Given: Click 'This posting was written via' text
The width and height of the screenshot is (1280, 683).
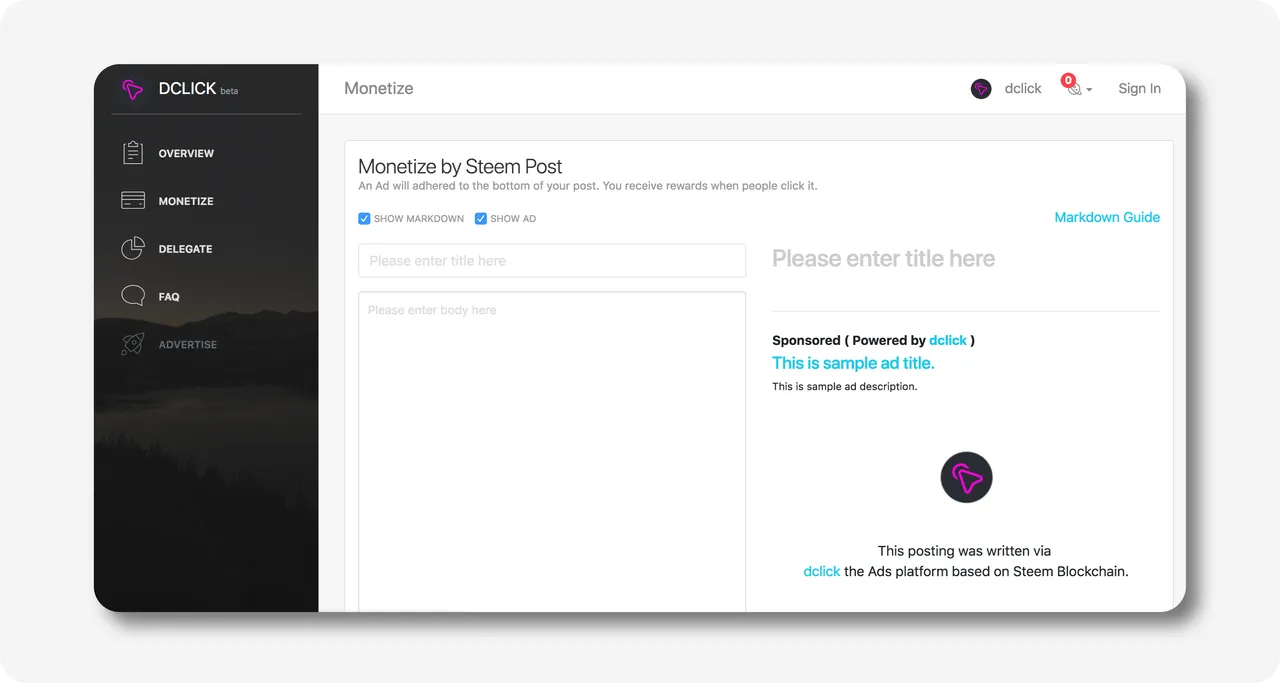Looking at the screenshot, I should (x=964, y=551).
